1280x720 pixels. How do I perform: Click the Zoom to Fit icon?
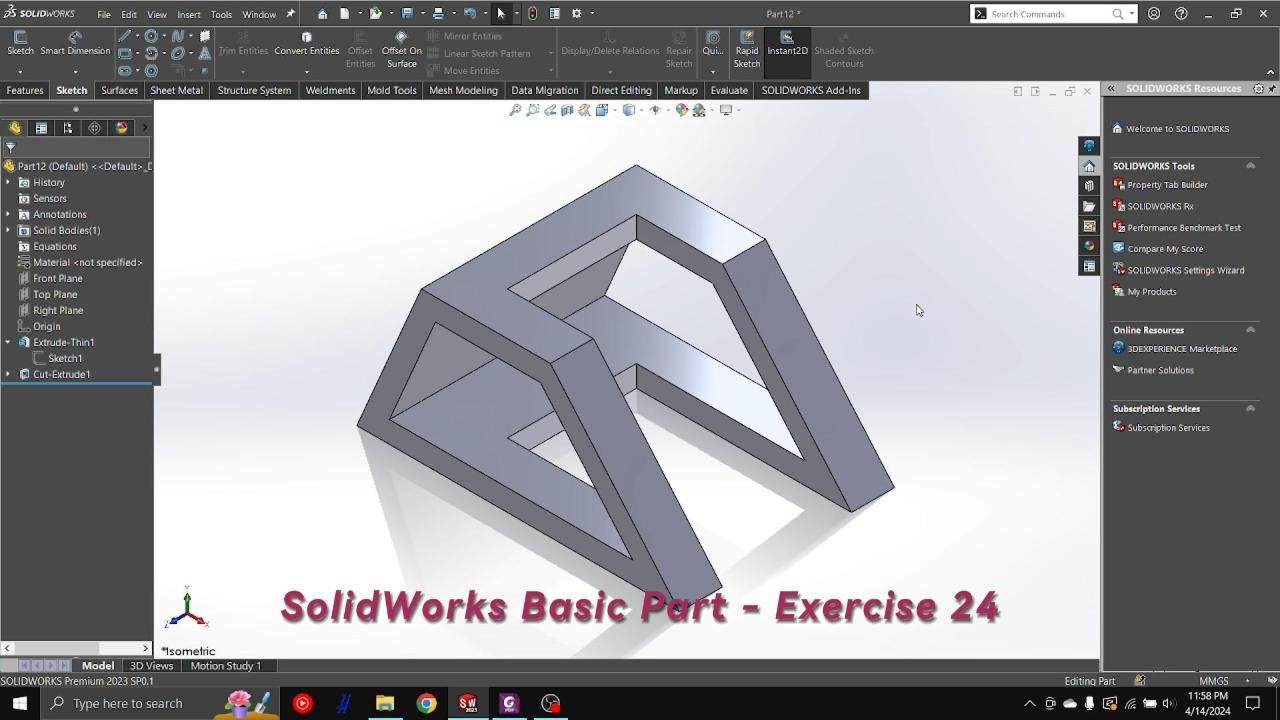coord(515,110)
